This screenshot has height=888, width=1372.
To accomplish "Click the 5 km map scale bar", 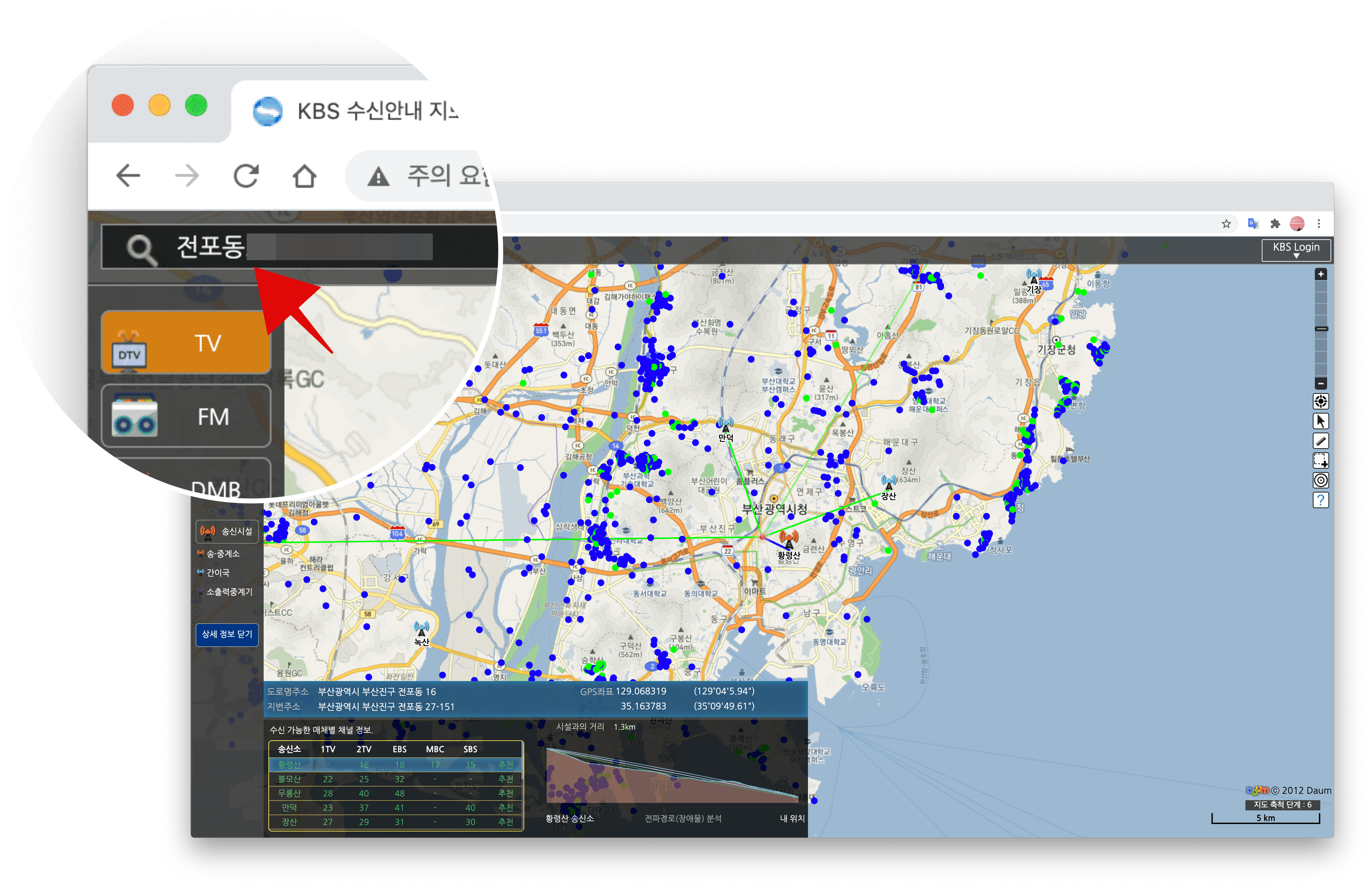I will (x=1265, y=818).
